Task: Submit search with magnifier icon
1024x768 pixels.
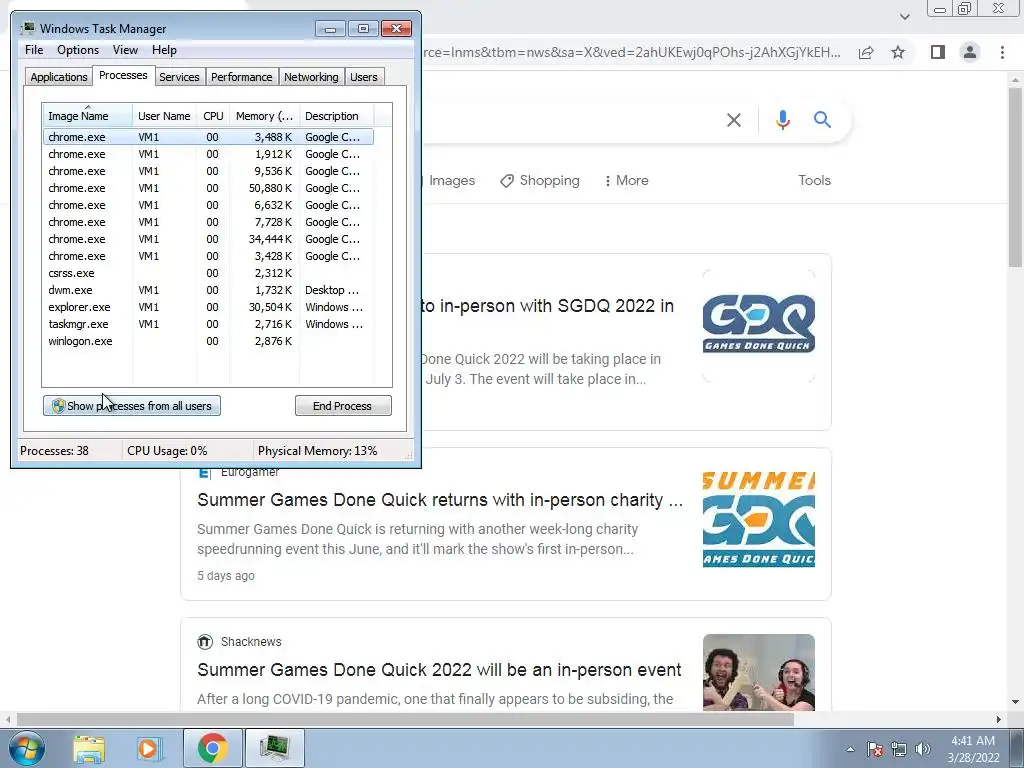Action: 822,120
